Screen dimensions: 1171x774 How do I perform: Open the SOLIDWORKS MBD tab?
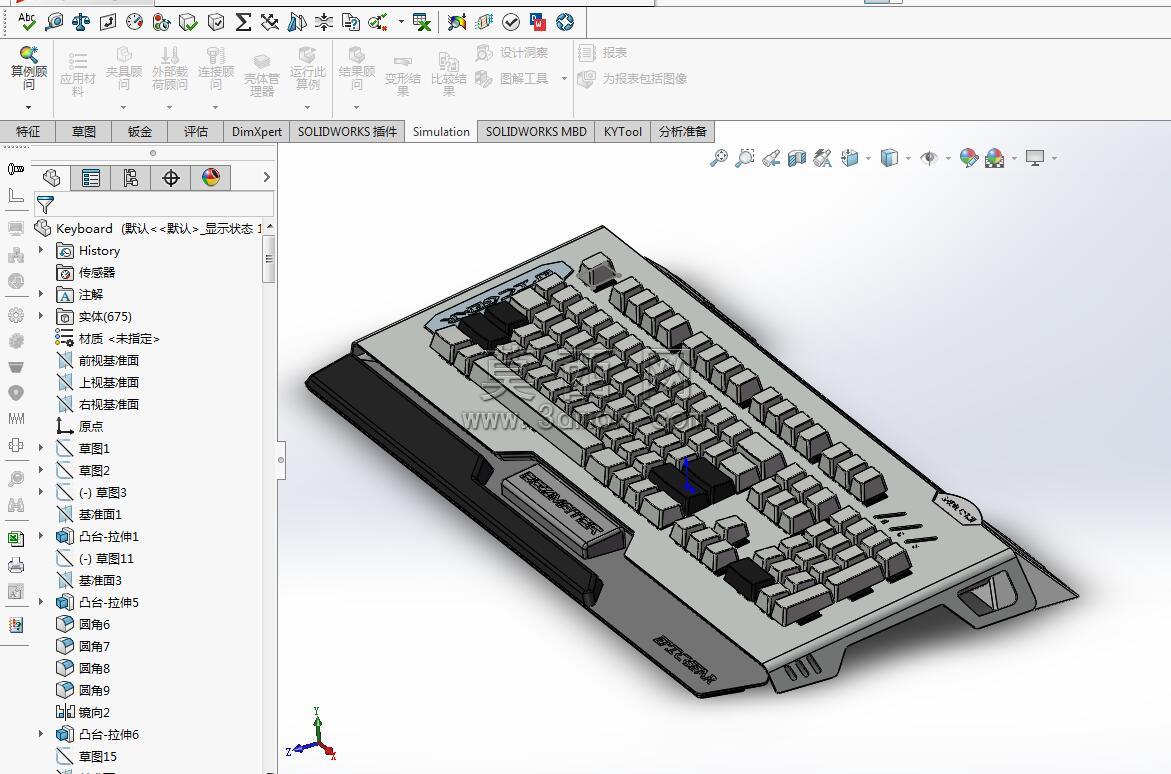(536, 131)
